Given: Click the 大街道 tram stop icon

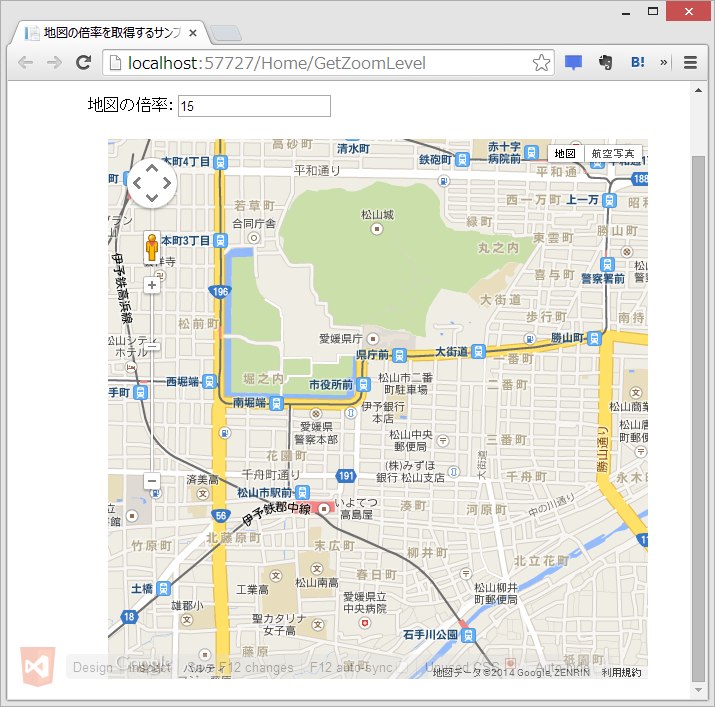Looking at the screenshot, I should [478, 351].
